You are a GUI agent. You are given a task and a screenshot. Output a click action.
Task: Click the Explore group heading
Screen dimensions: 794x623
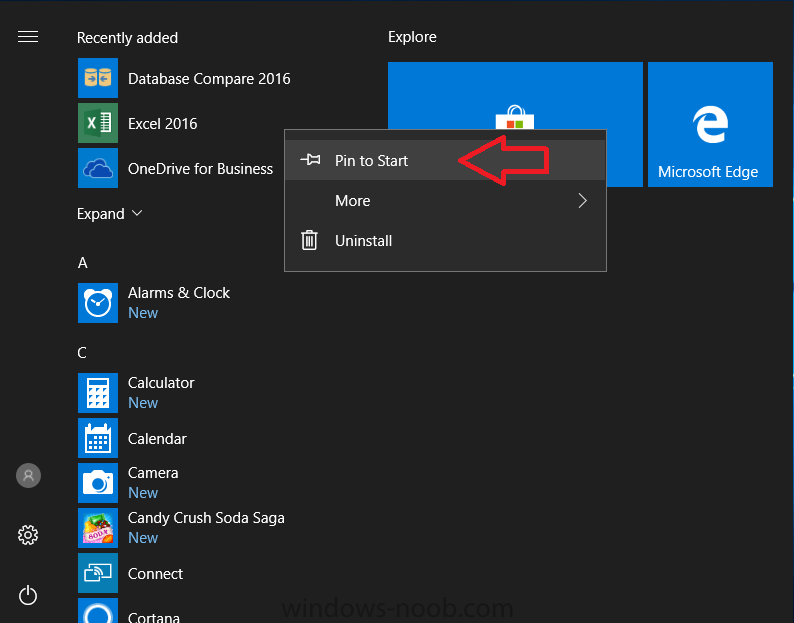click(x=412, y=37)
